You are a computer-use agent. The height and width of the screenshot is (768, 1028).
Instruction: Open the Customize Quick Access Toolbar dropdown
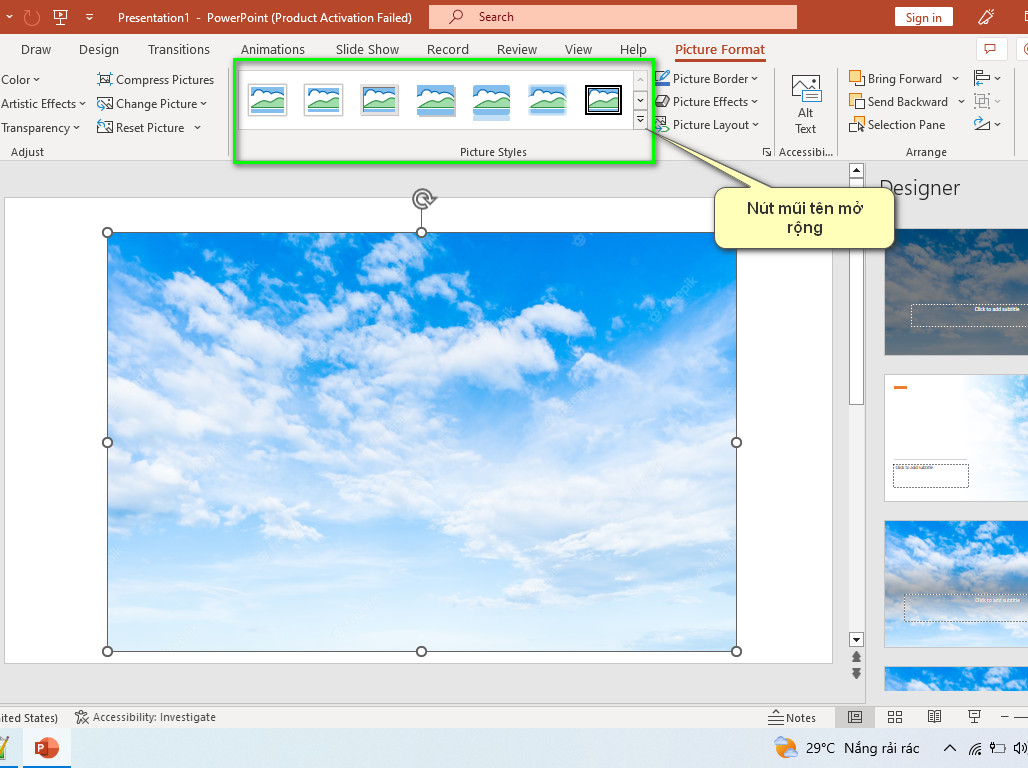89,17
